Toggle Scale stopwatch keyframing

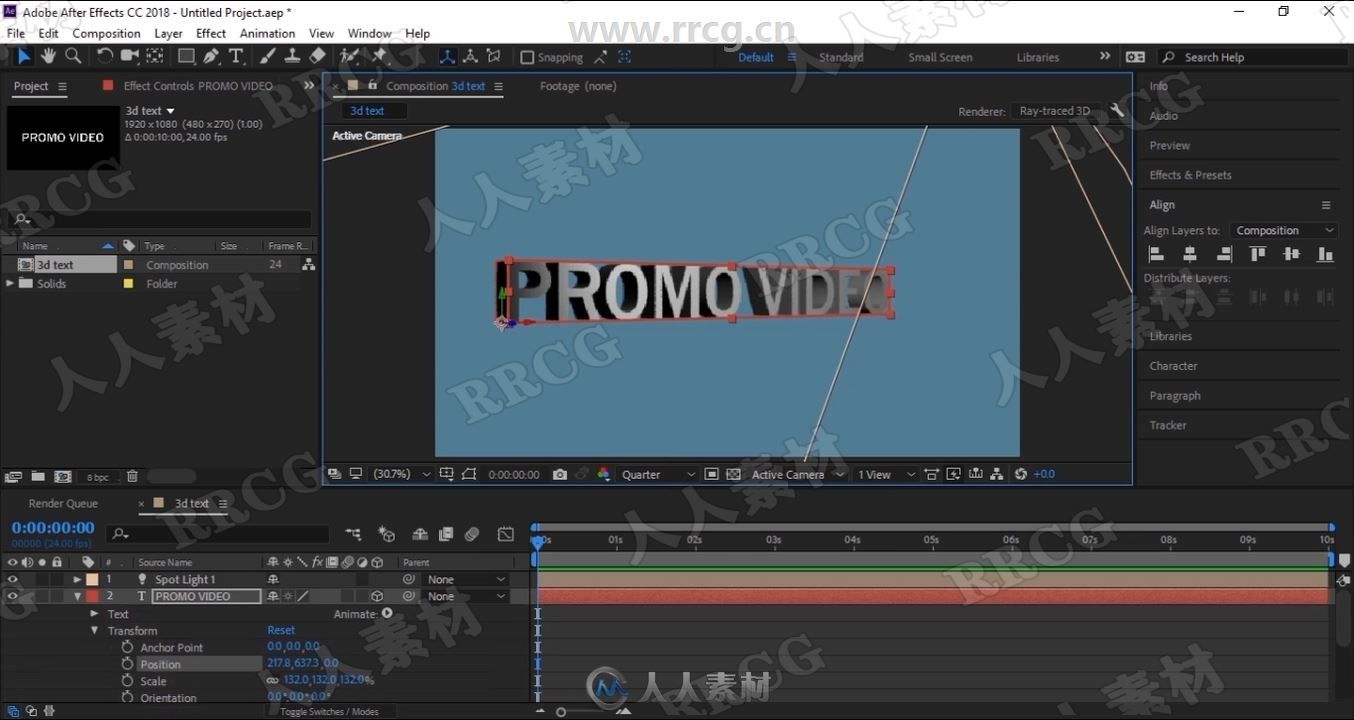pyautogui.click(x=127, y=681)
